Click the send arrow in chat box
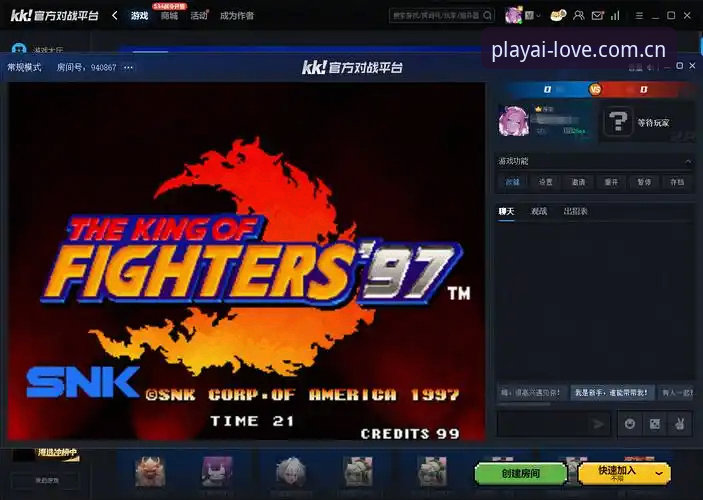 click(x=598, y=424)
